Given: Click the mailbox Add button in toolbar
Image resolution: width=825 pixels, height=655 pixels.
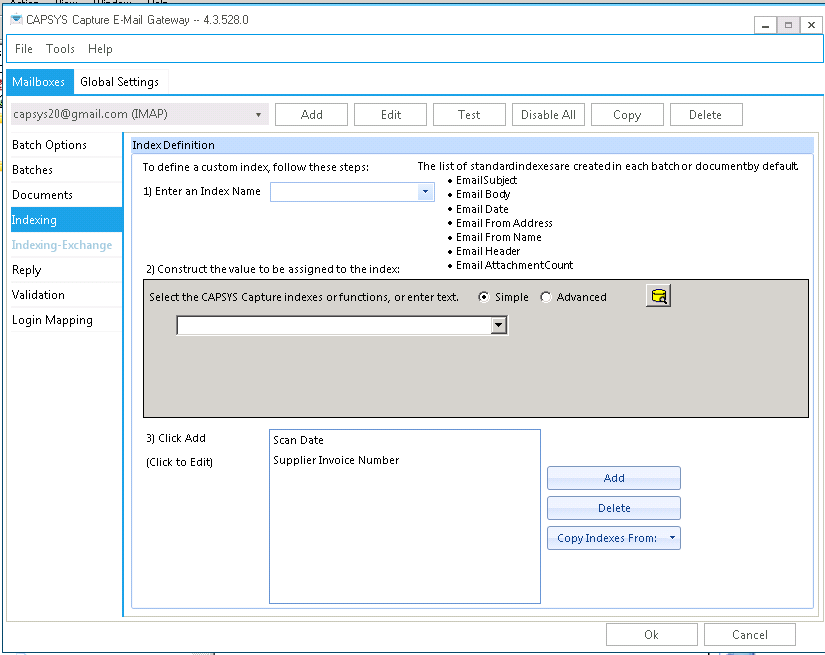Looking at the screenshot, I should coord(311,115).
